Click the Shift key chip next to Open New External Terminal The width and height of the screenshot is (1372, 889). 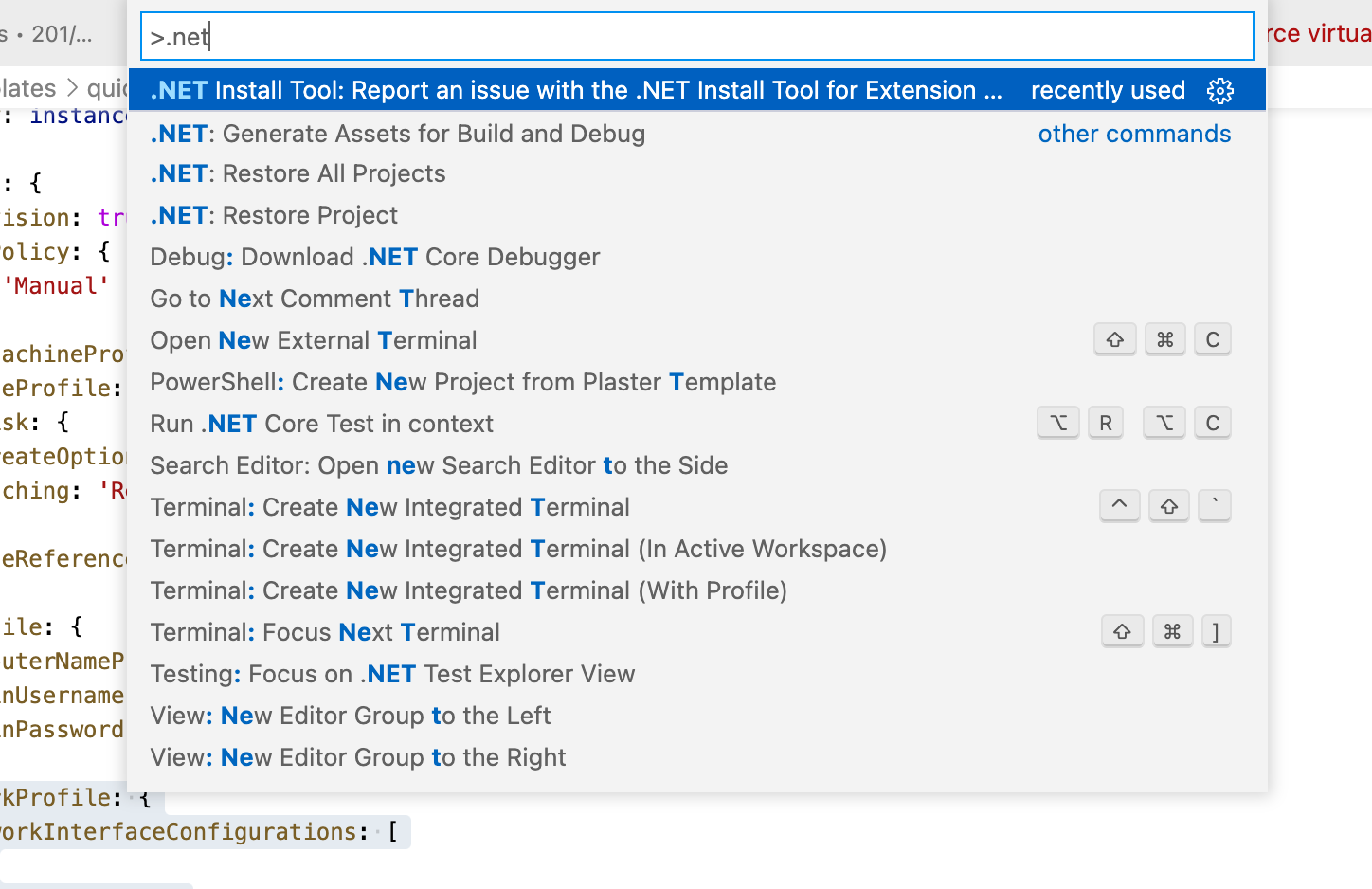point(1115,338)
